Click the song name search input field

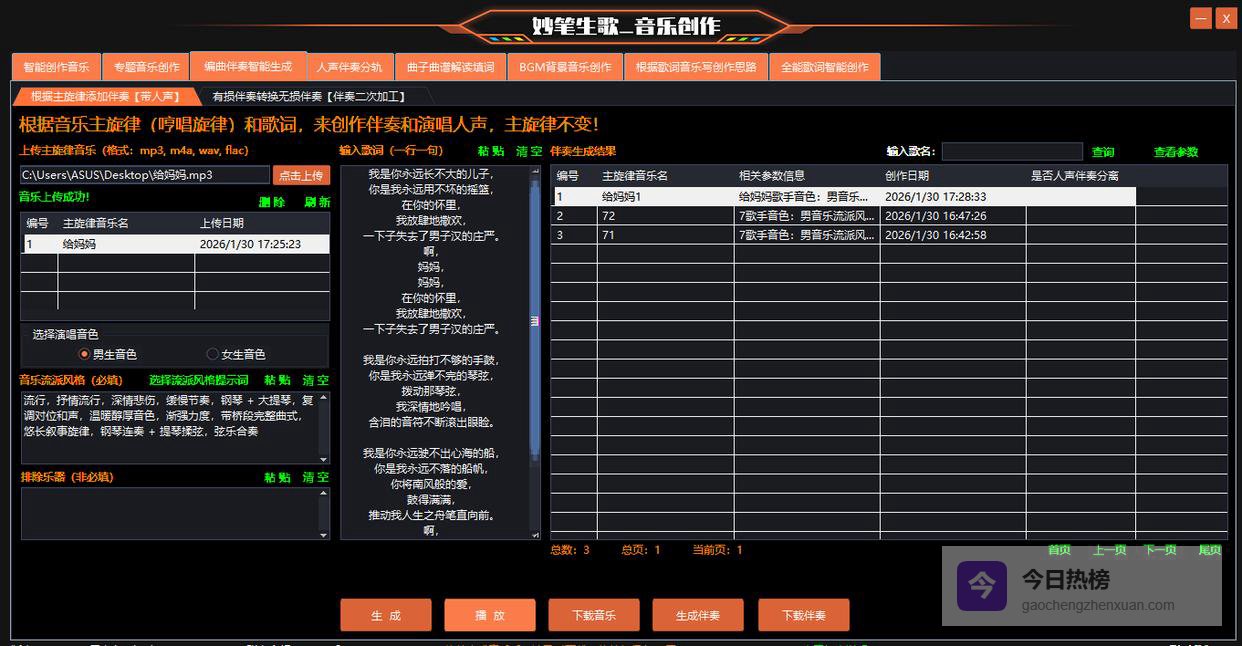tap(1011, 152)
